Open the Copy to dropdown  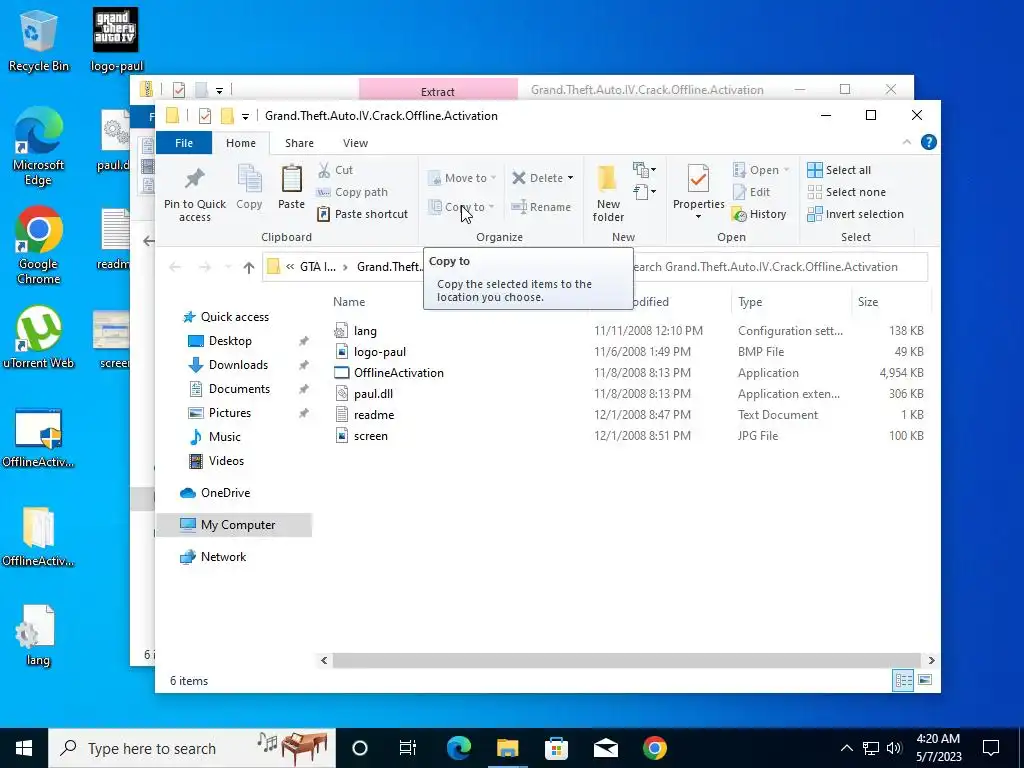click(x=461, y=207)
